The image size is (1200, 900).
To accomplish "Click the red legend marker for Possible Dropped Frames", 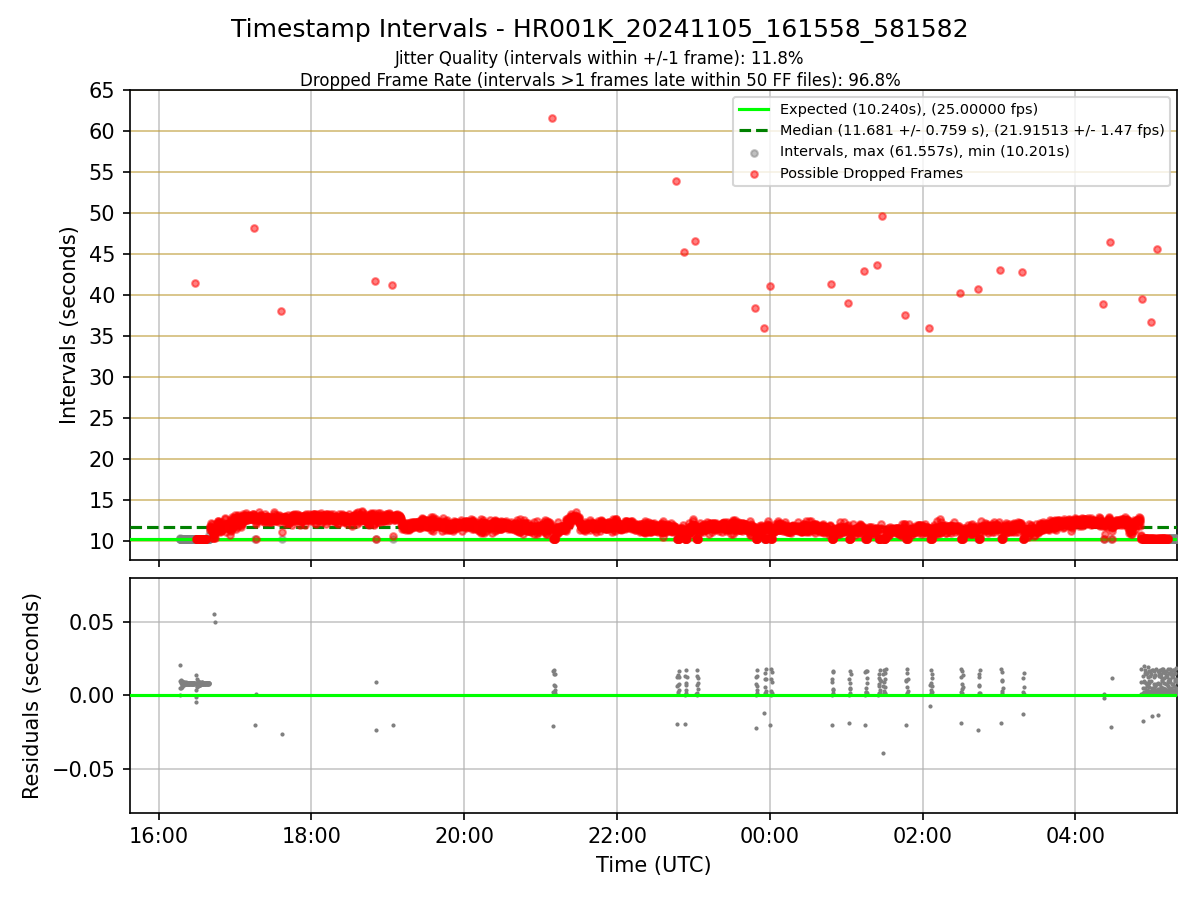I will [755, 174].
